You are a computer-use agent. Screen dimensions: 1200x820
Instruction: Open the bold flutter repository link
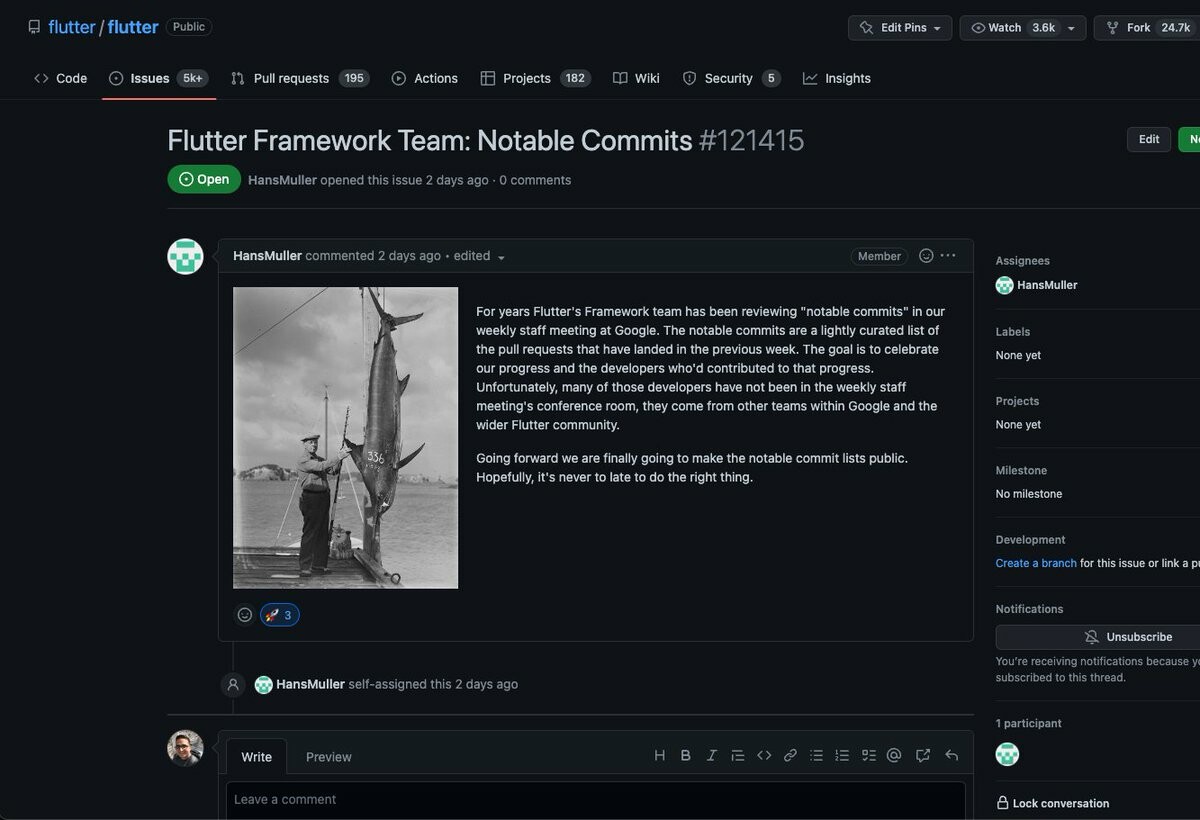coord(133,27)
